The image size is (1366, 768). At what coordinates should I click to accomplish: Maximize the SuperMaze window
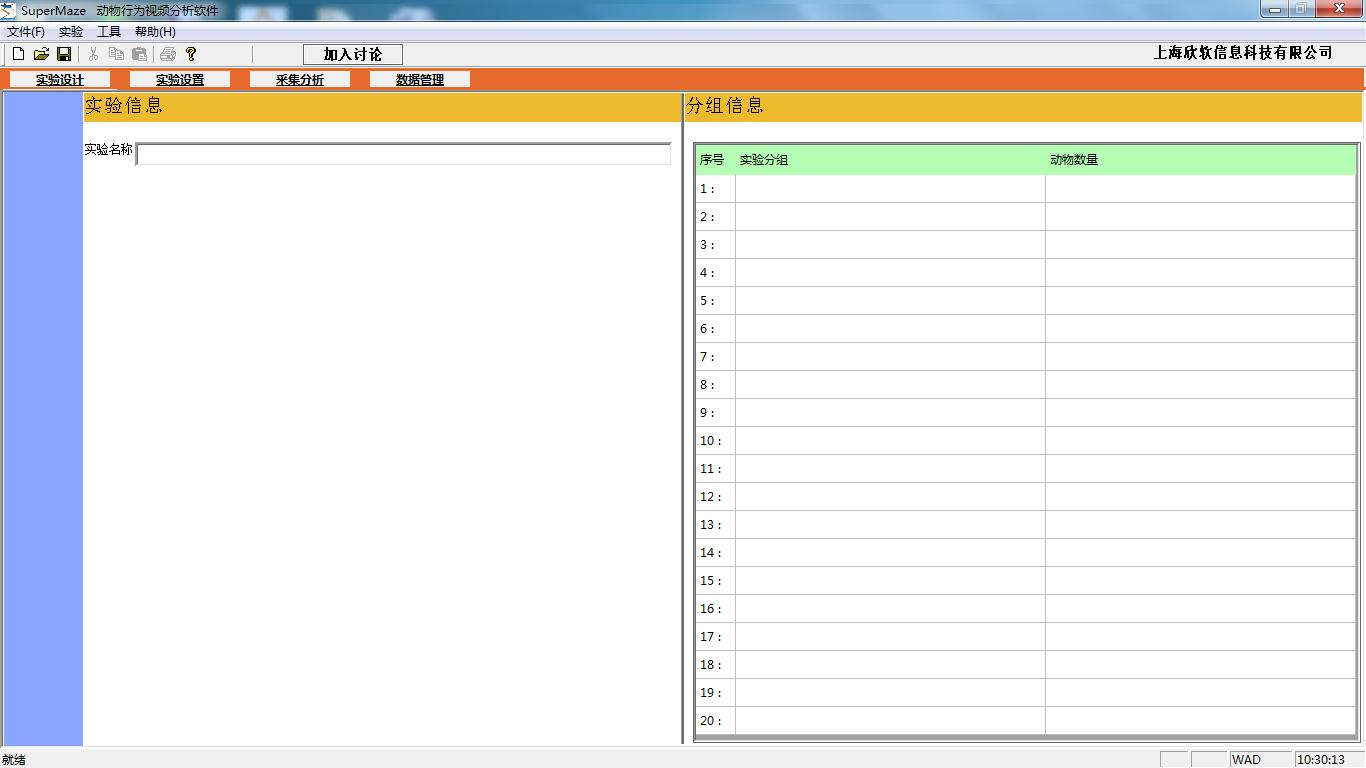pyautogui.click(x=1301, y=9)
